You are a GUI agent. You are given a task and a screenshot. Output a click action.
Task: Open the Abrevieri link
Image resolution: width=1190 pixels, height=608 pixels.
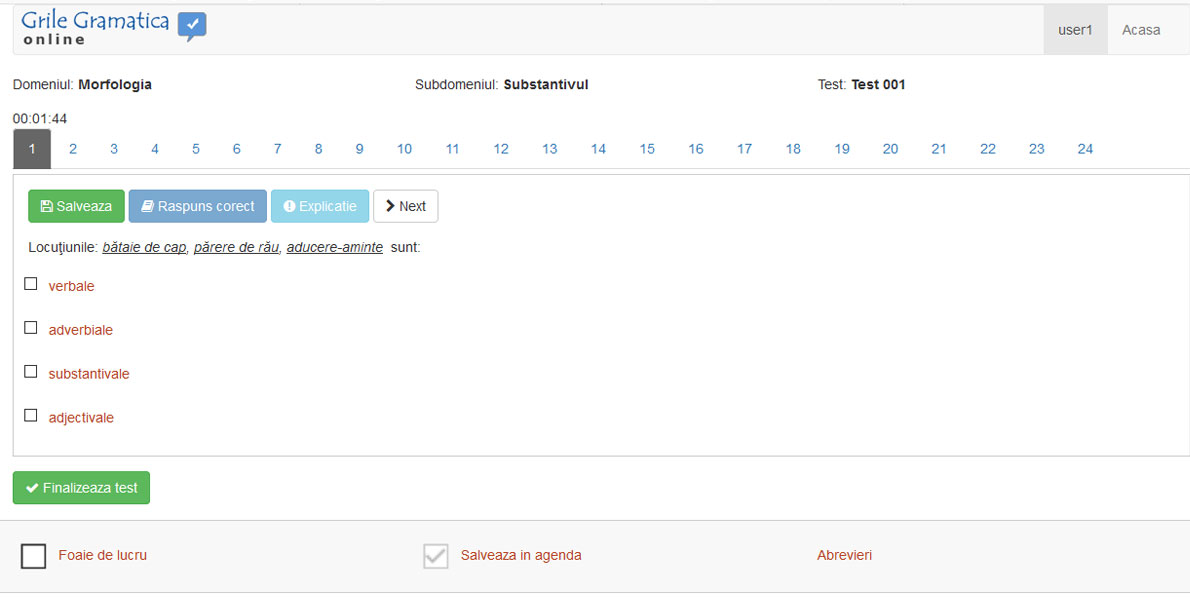844,555
